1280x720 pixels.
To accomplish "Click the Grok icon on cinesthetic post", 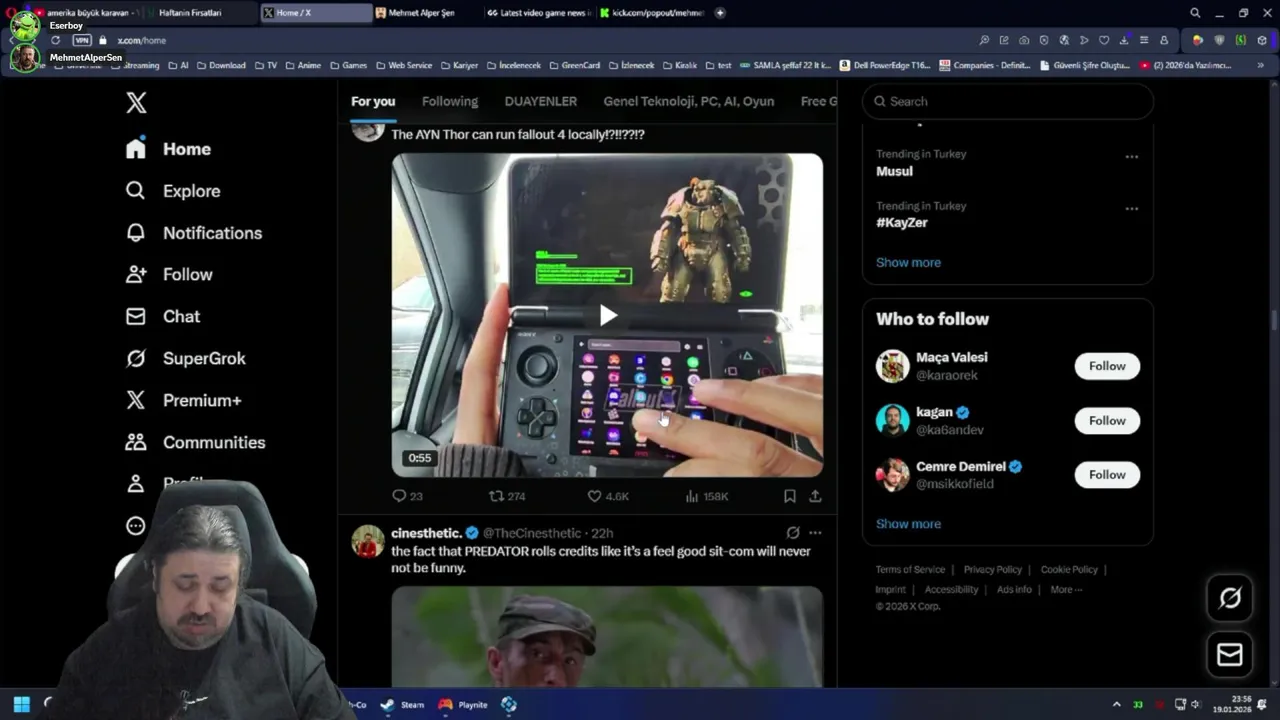I will tap(793, 533).
